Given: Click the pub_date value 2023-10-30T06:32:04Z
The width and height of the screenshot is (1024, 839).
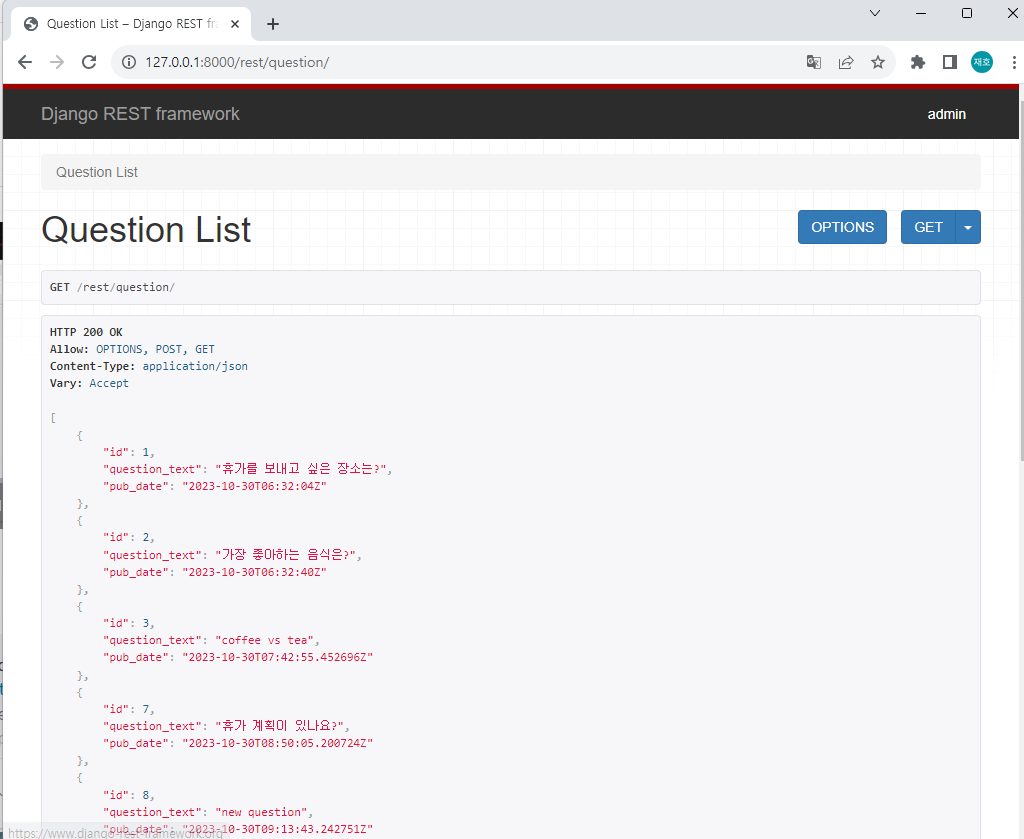Looking at the screenshot, I should pos(254,486).
